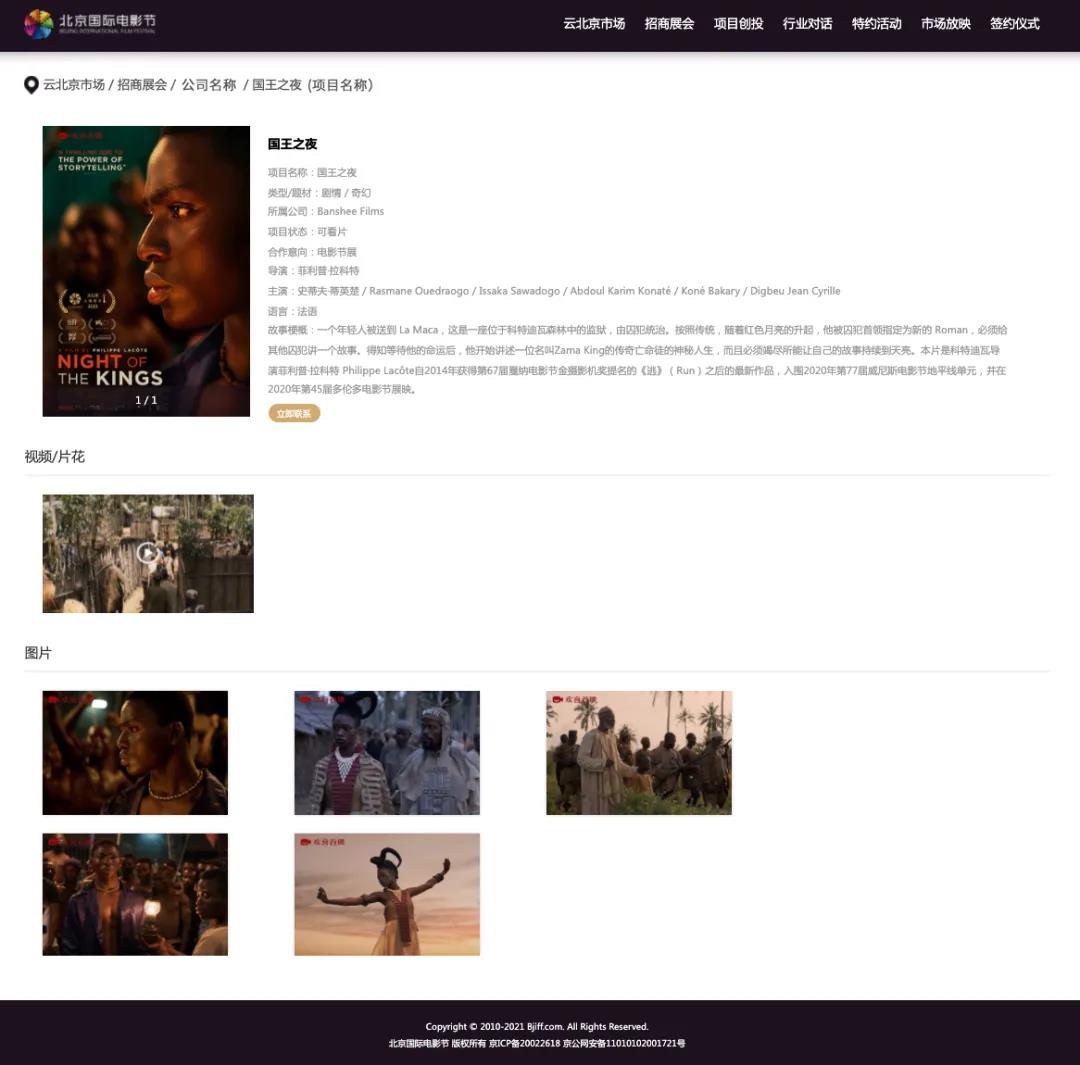Screen dimensions: 1080x1065
Task: Click the Beijing International Film Festival logo
Action: (x=90, y=23)
